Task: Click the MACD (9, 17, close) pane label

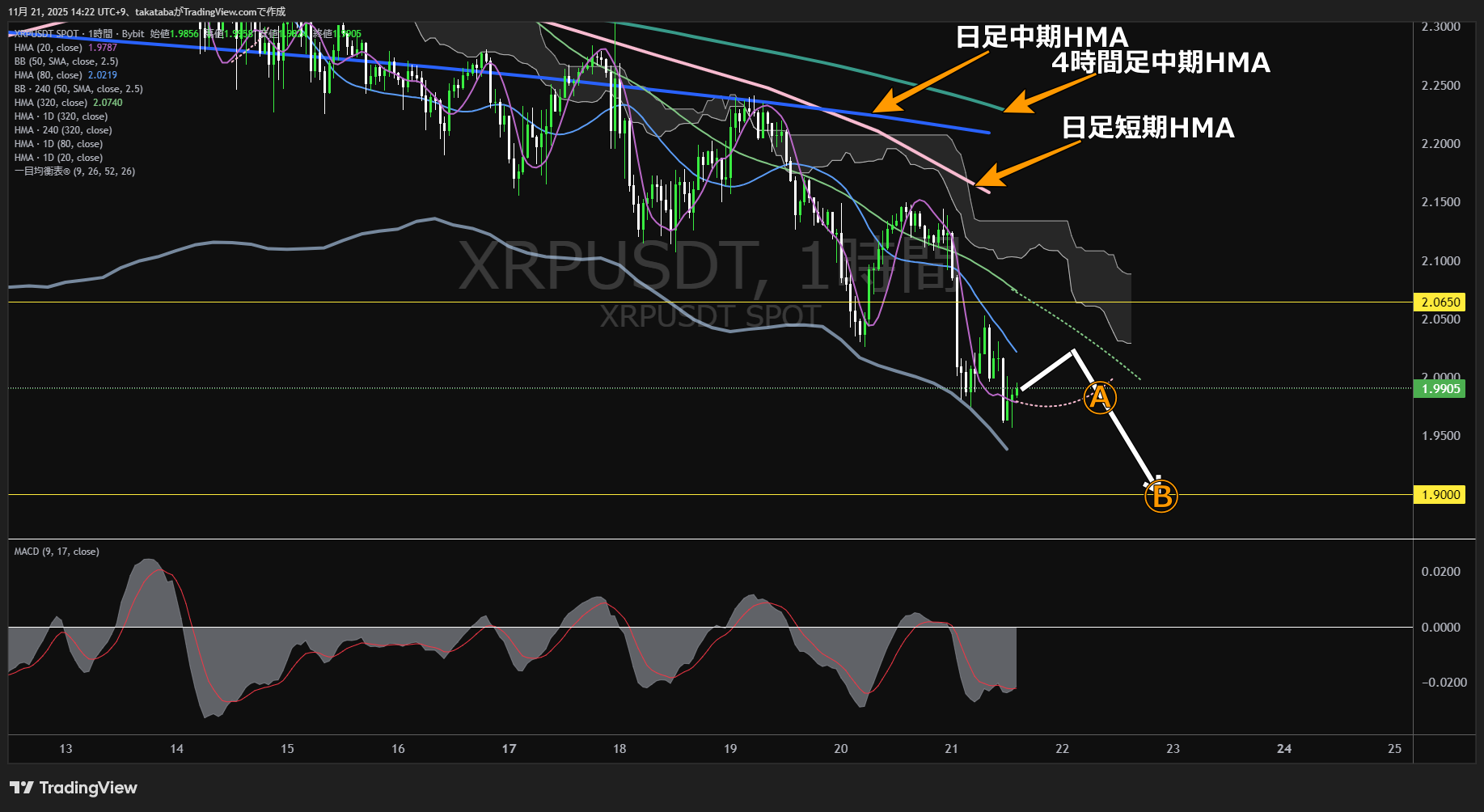Action: [x=57, y=552]
